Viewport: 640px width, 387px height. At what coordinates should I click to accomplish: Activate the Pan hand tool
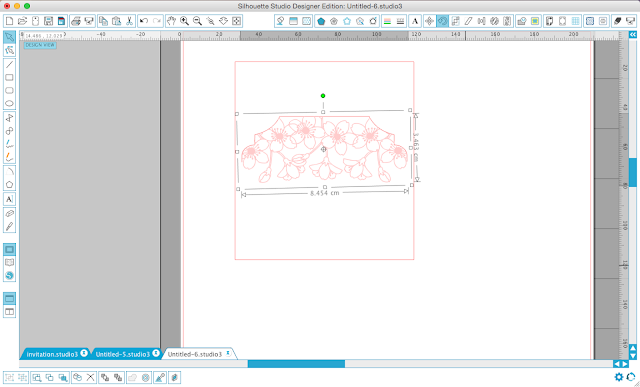pyautogui.click(x=171, y=21)
